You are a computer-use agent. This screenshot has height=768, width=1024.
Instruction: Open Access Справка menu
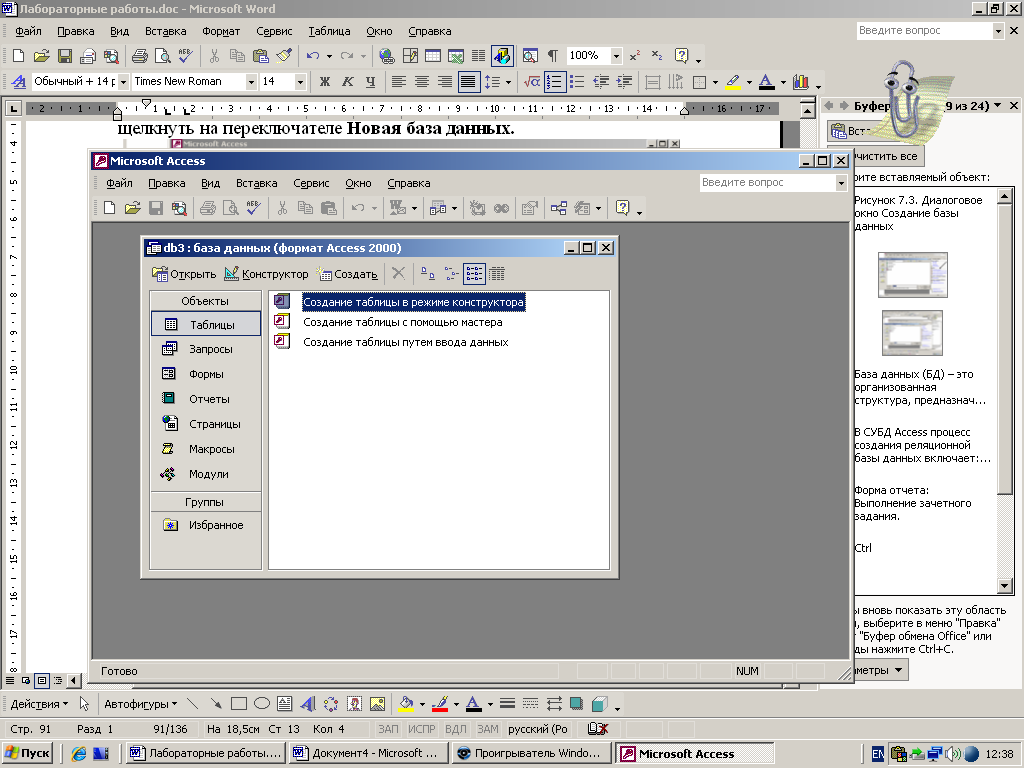click(409, 184)
